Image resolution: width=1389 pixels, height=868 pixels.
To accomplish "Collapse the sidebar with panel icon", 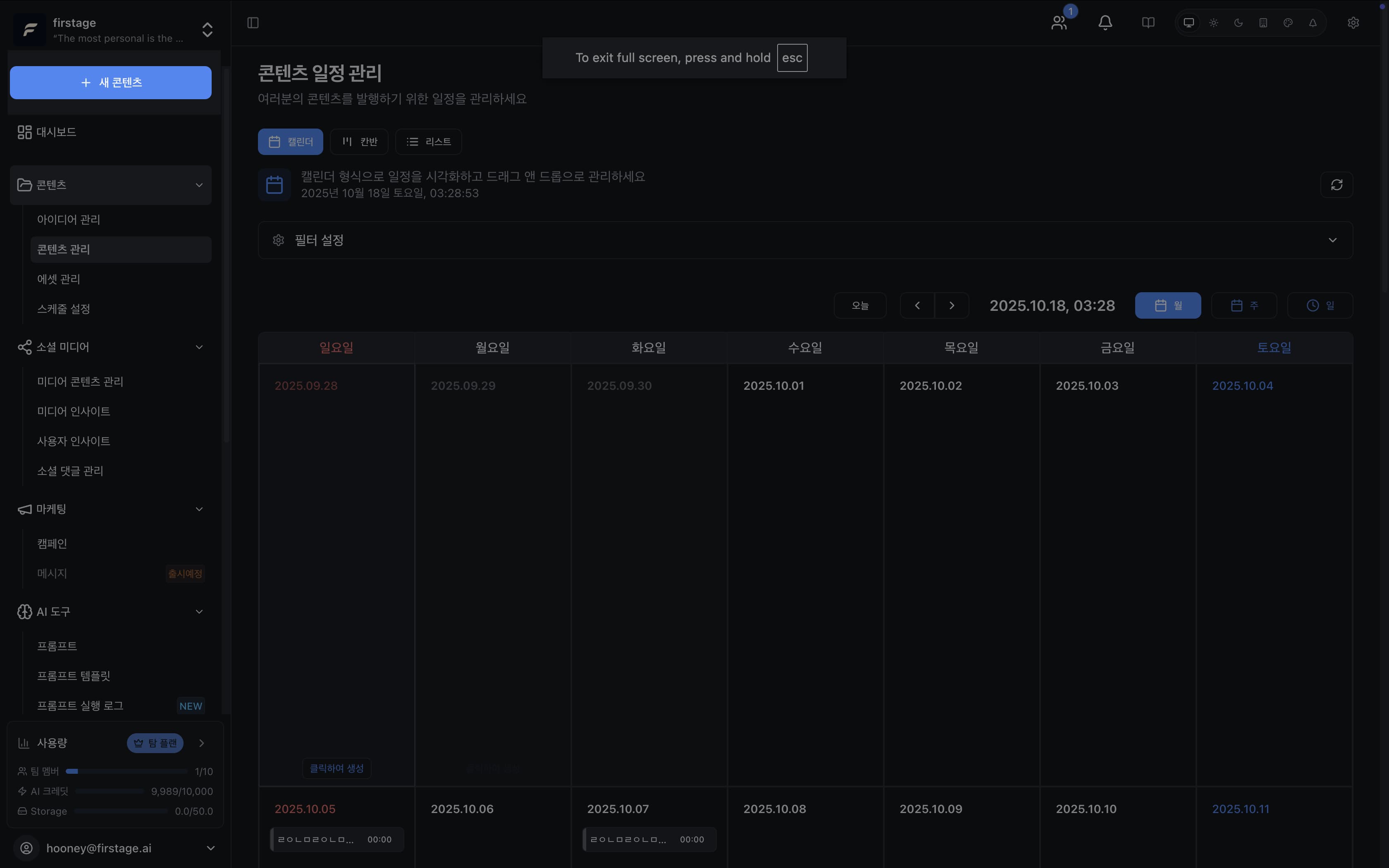I will (x=253, y=23).
